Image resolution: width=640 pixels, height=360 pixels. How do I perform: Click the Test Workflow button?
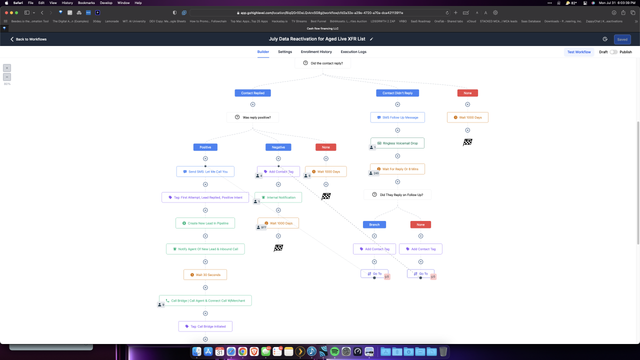pos(579,52)
